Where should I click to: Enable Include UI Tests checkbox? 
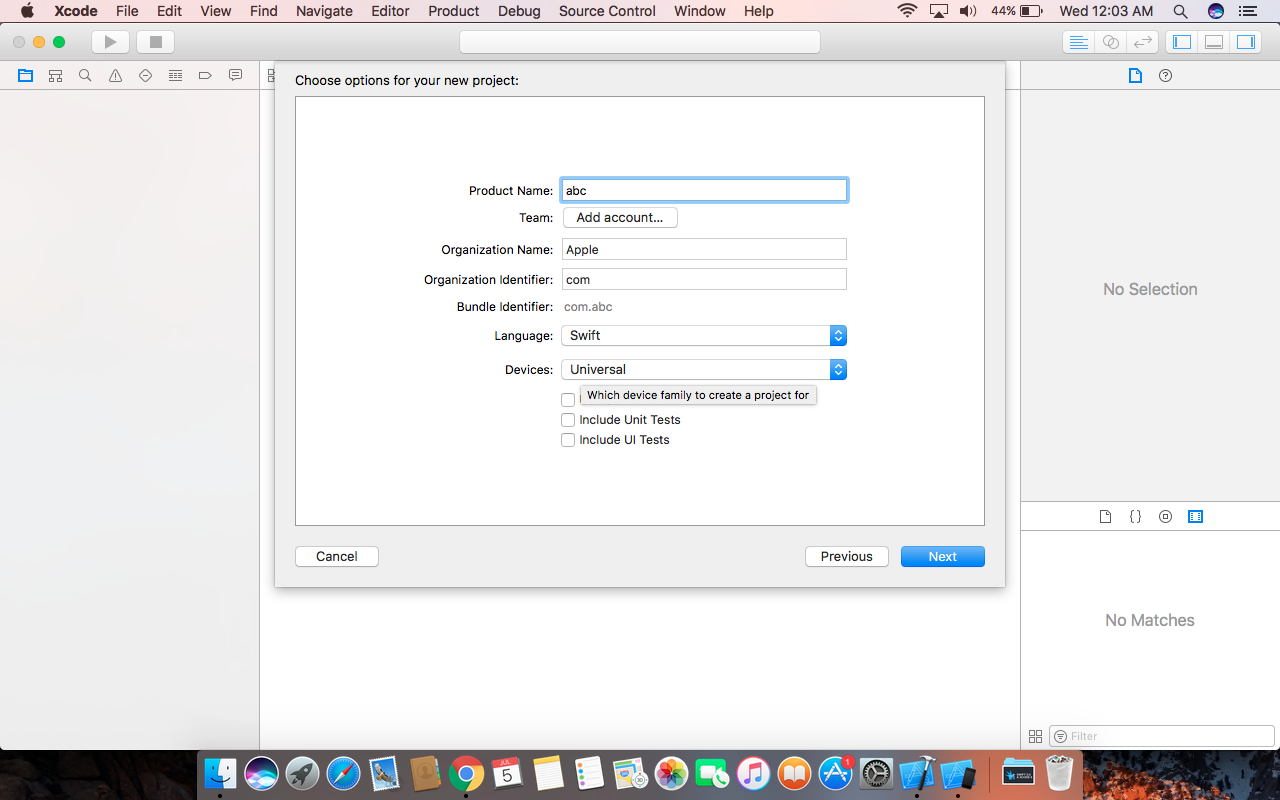tap(568, 440)
